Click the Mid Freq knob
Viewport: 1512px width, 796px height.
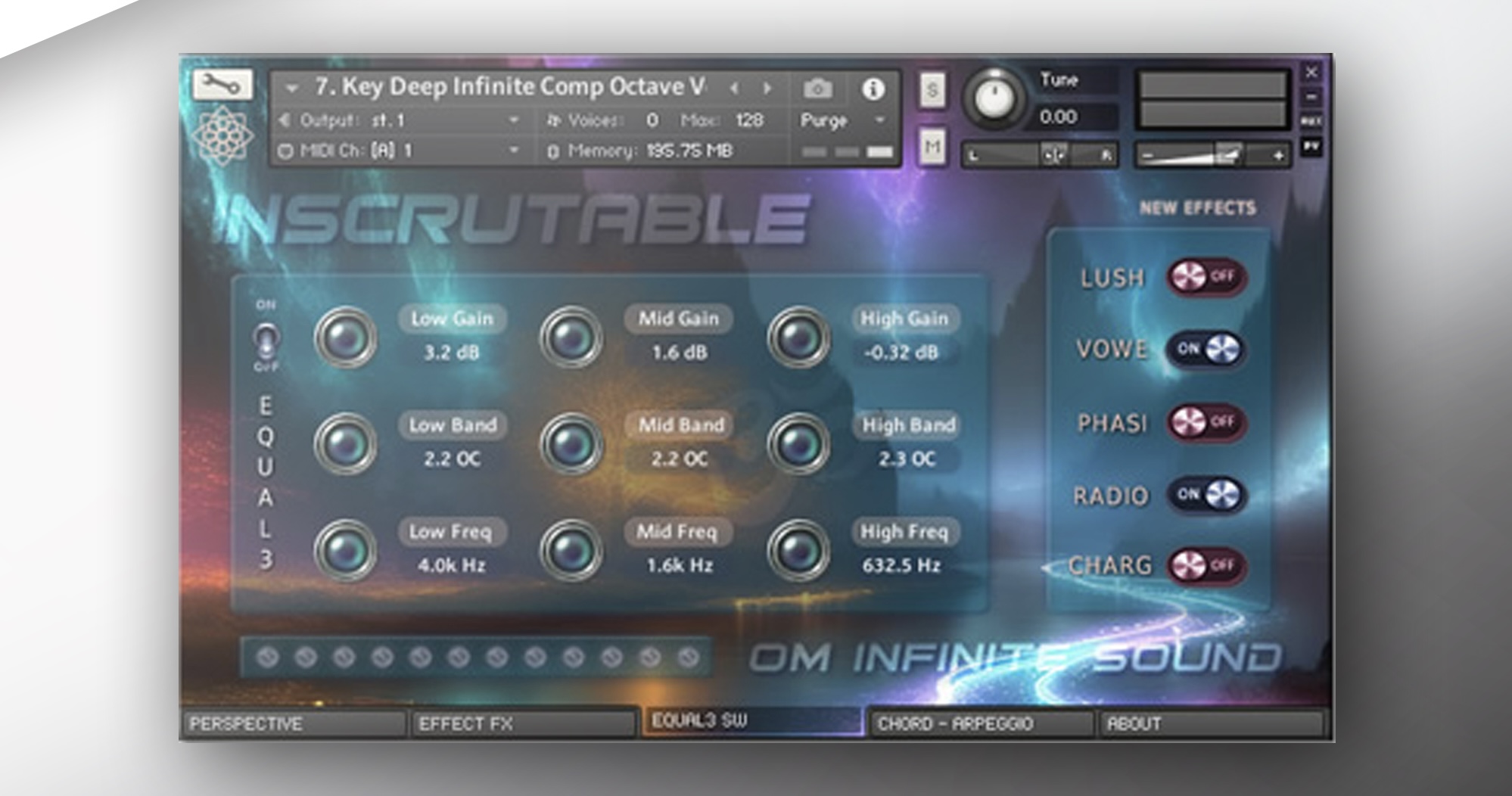pyautogui.click(x=571, y=551)
